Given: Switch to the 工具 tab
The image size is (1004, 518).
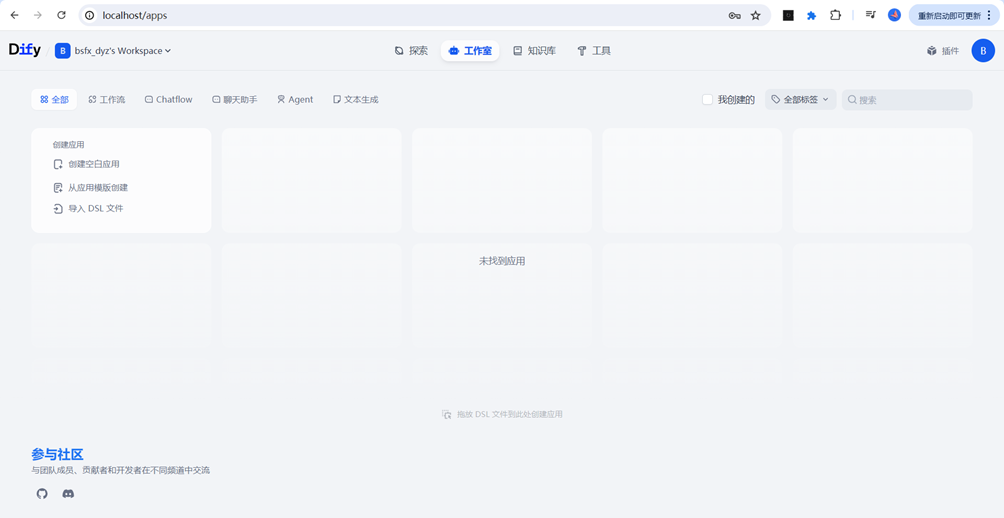Looking at the screenshot, I should [594, 51].
